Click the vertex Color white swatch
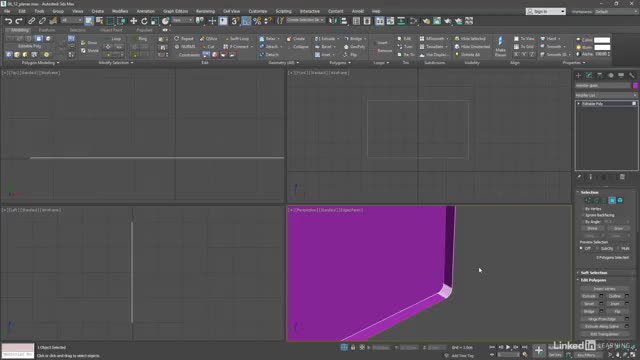 (602, 40)
